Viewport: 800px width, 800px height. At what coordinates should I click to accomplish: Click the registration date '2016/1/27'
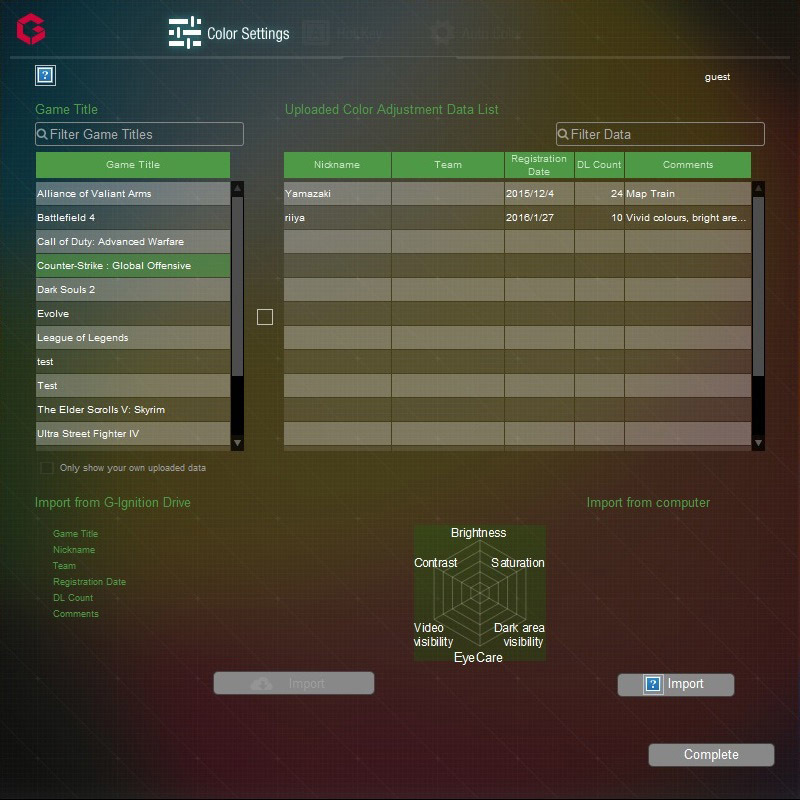coord(539,217)
